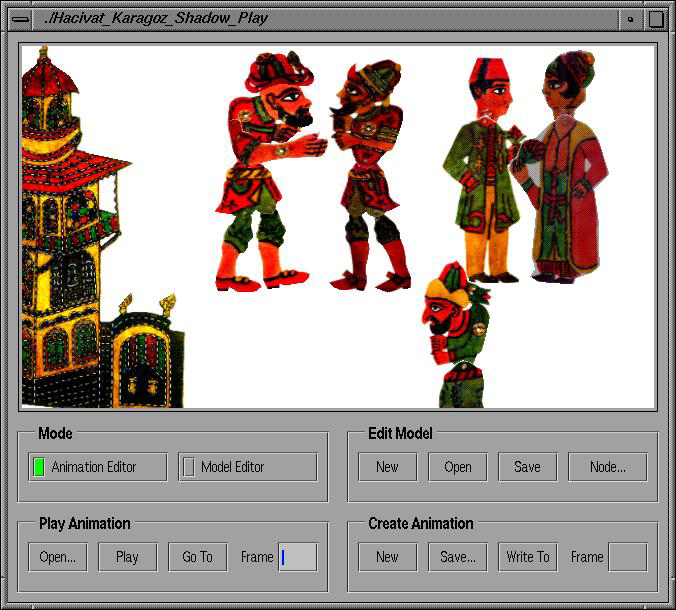Click Save... in the Create Animation group
The image size is (676, 610).
point(458,557)
